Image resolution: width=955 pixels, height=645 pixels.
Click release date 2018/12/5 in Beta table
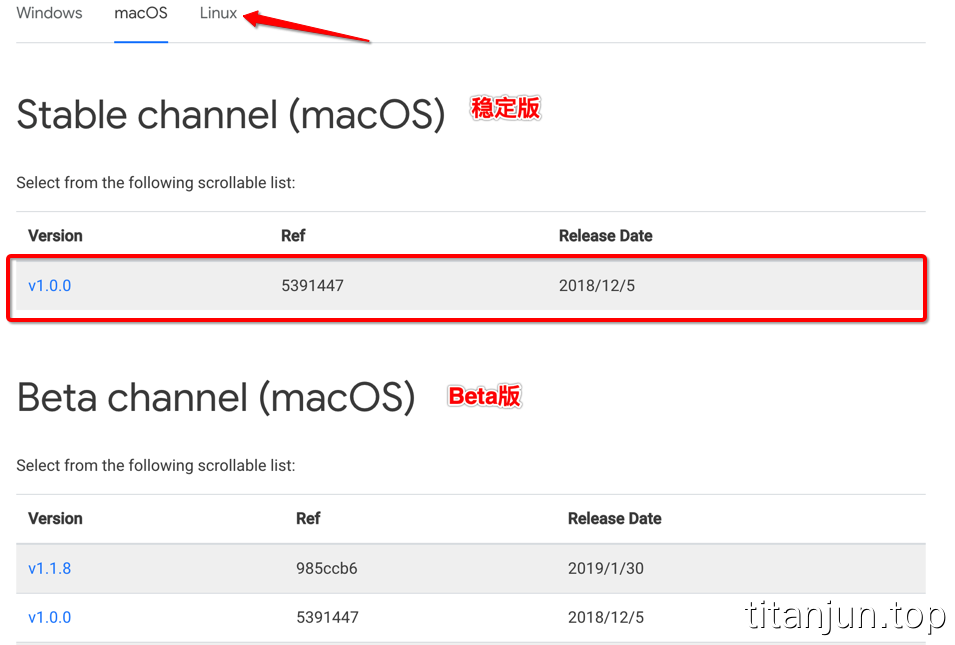606,617
